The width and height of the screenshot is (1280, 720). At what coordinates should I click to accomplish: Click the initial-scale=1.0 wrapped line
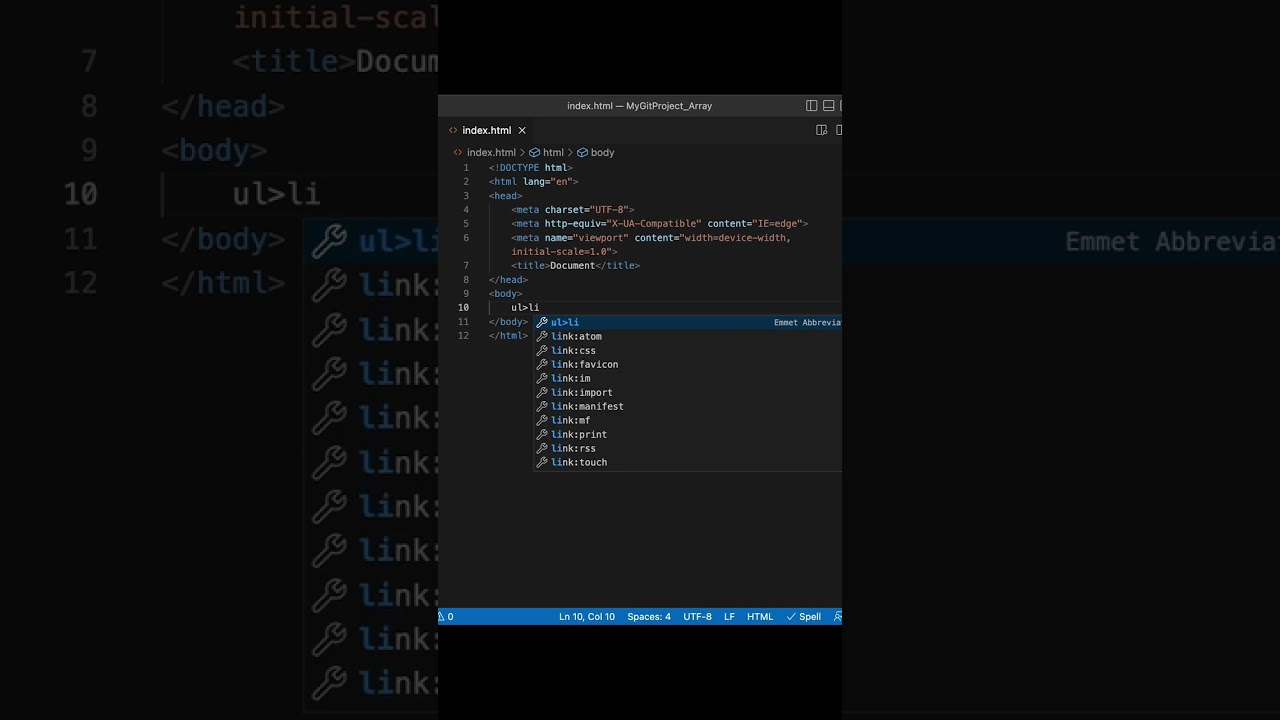tap(564, 252)
